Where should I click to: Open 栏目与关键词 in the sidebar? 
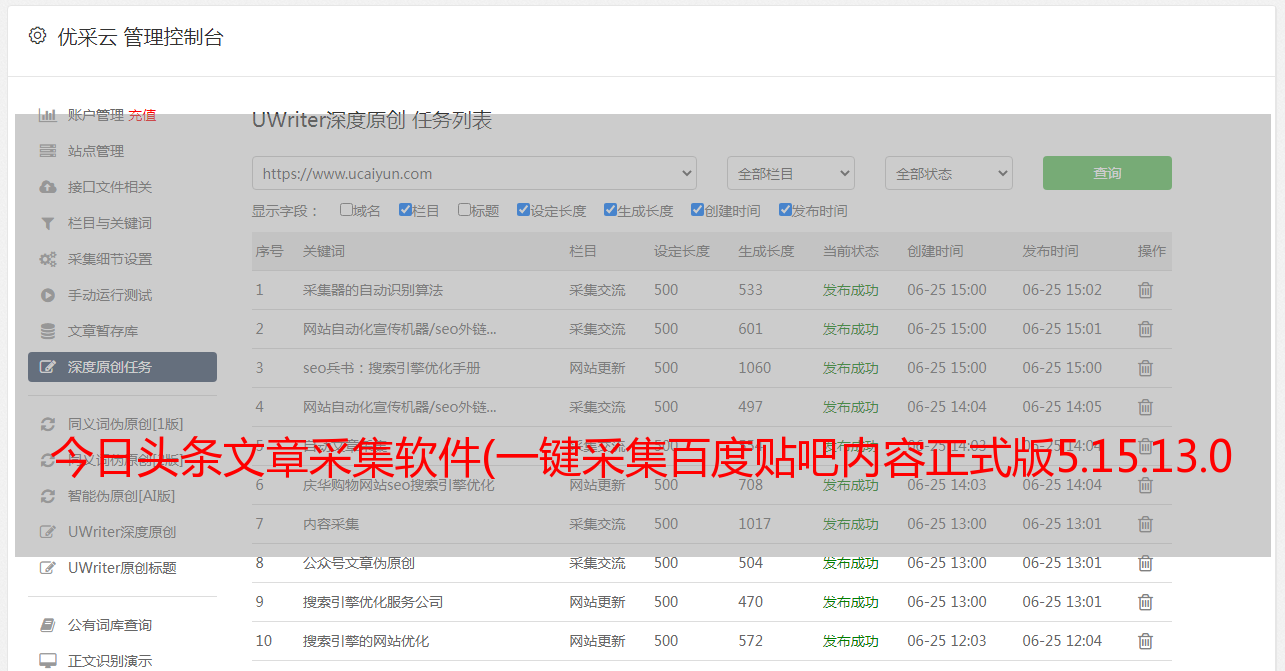(110, 223)
